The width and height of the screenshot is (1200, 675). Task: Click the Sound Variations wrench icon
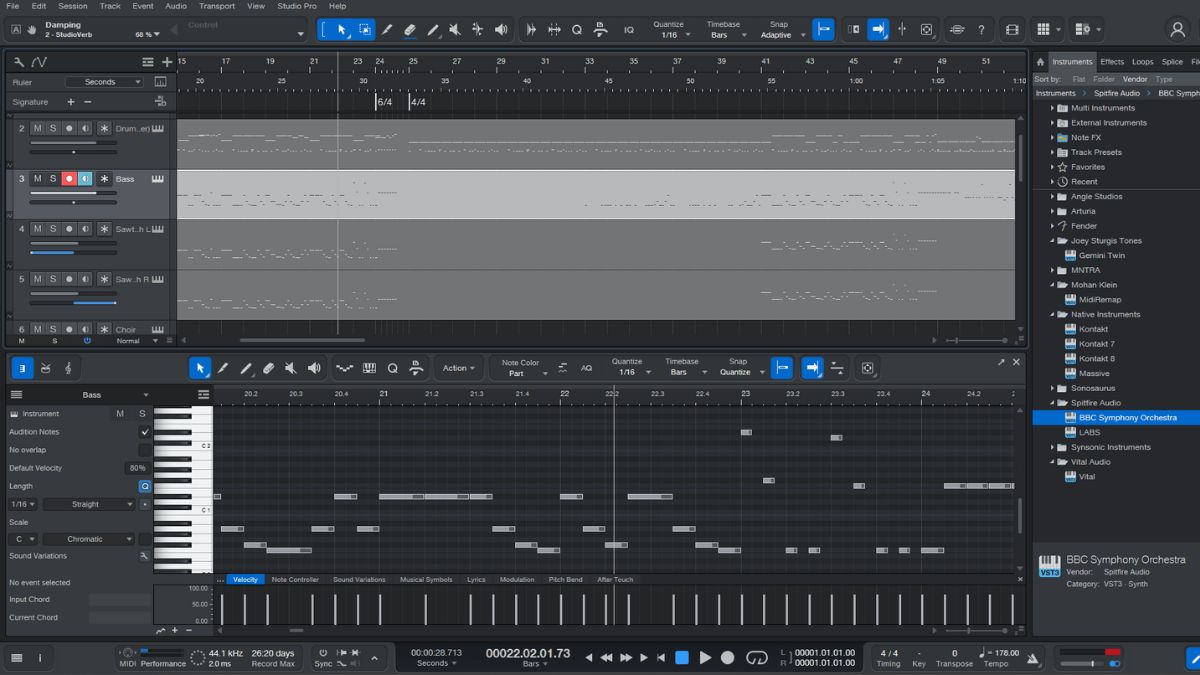pos(143,555)
